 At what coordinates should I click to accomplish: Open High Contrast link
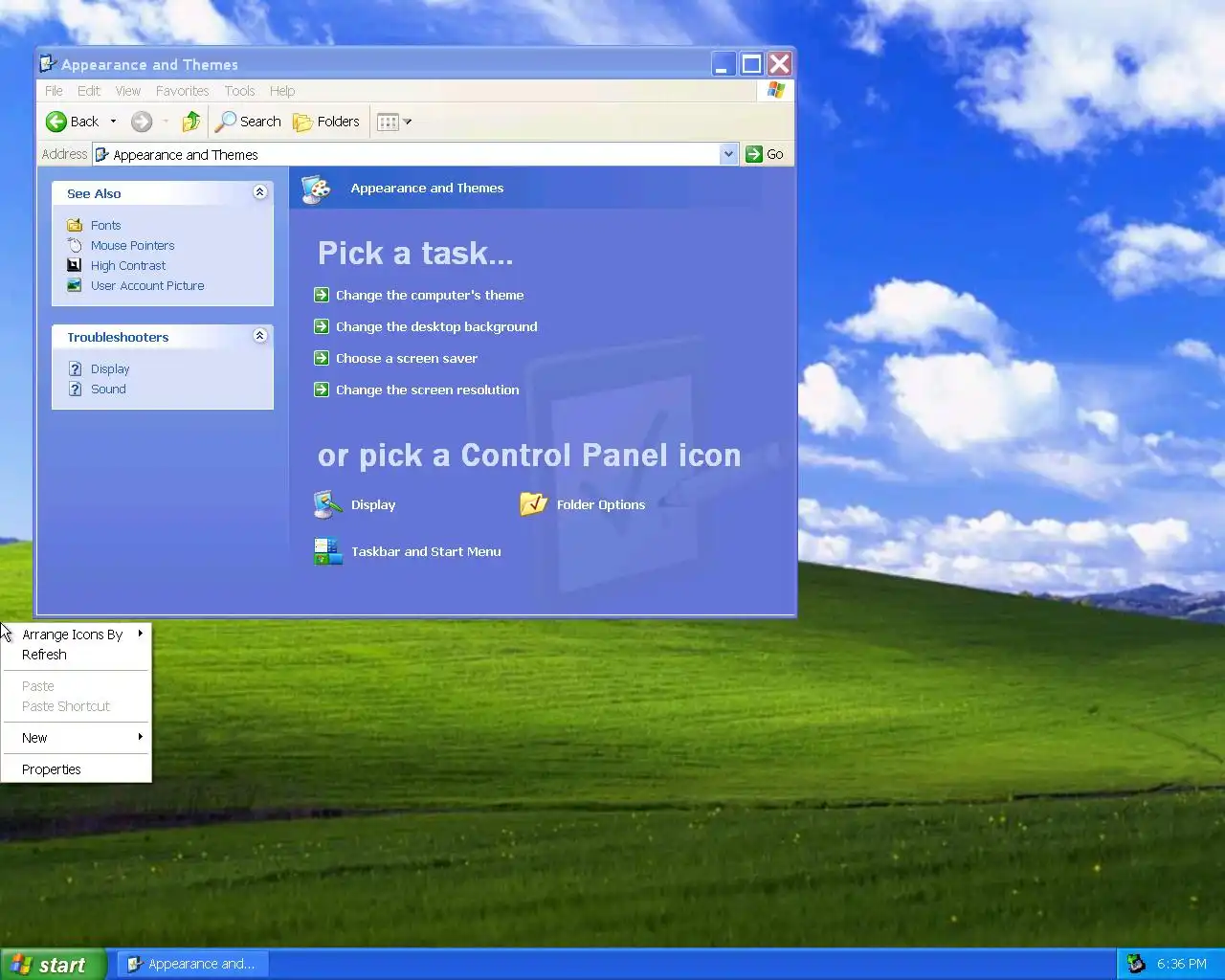[128, 265]
